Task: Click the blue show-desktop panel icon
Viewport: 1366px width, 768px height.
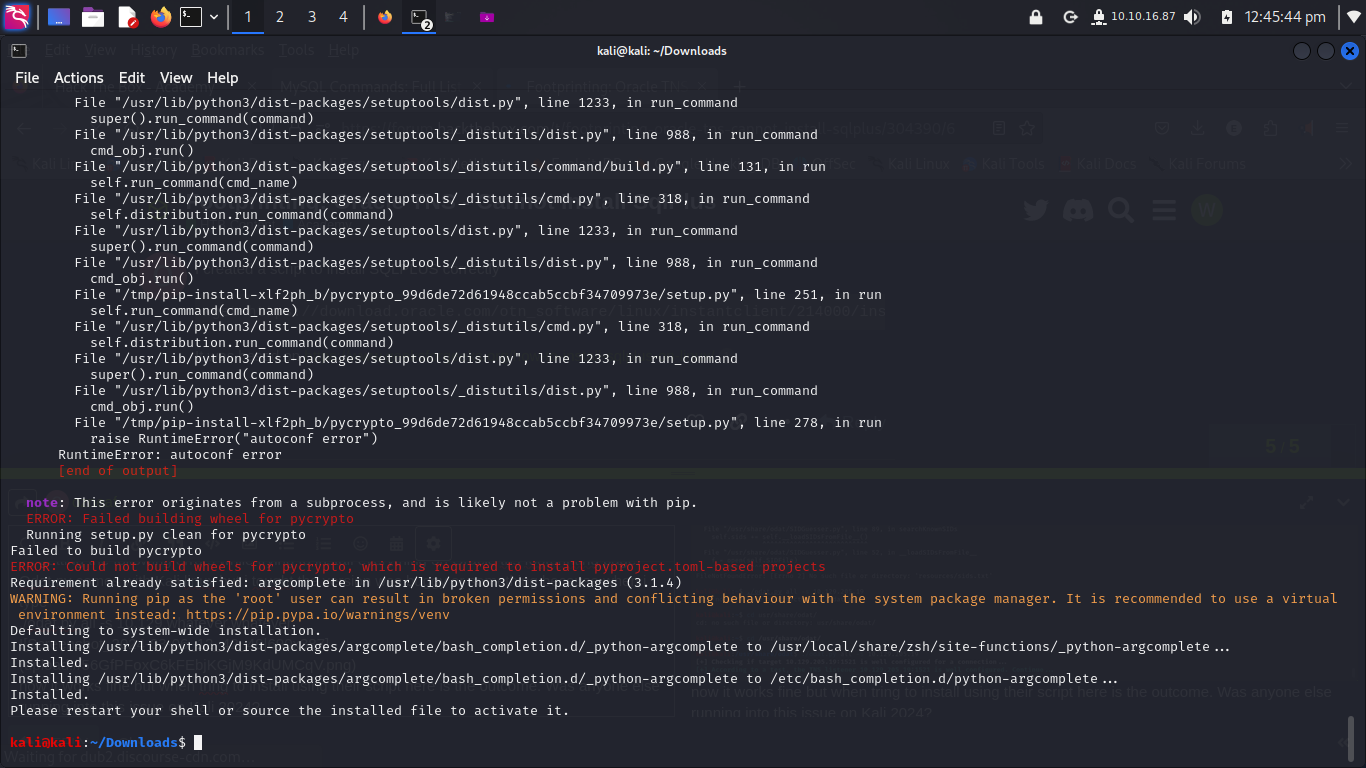Action: pyautogui.click(x=59, y=17)
